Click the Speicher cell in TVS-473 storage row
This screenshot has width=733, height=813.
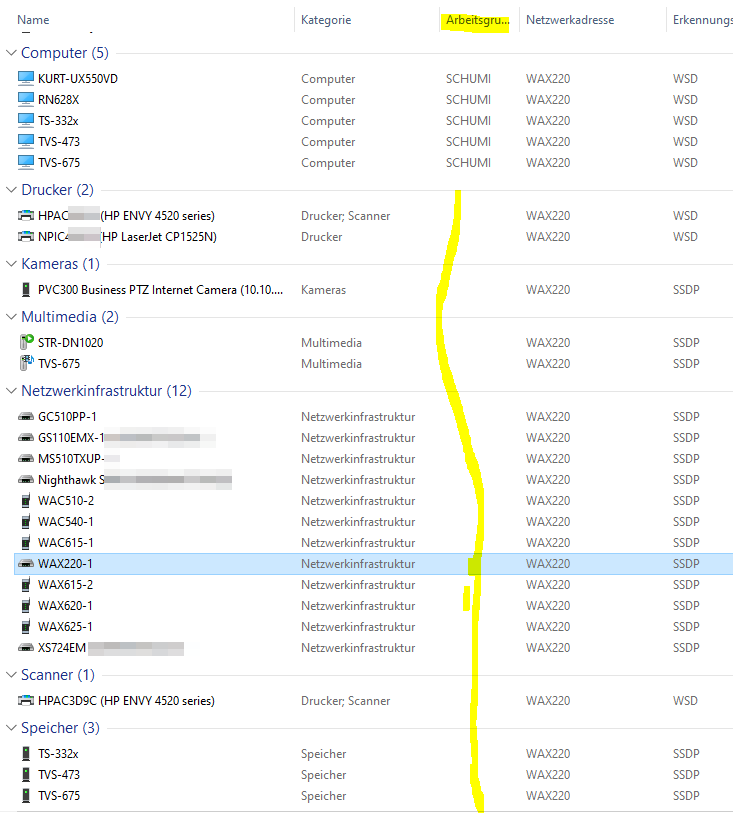pyautogui.click(x=323, y=775)
